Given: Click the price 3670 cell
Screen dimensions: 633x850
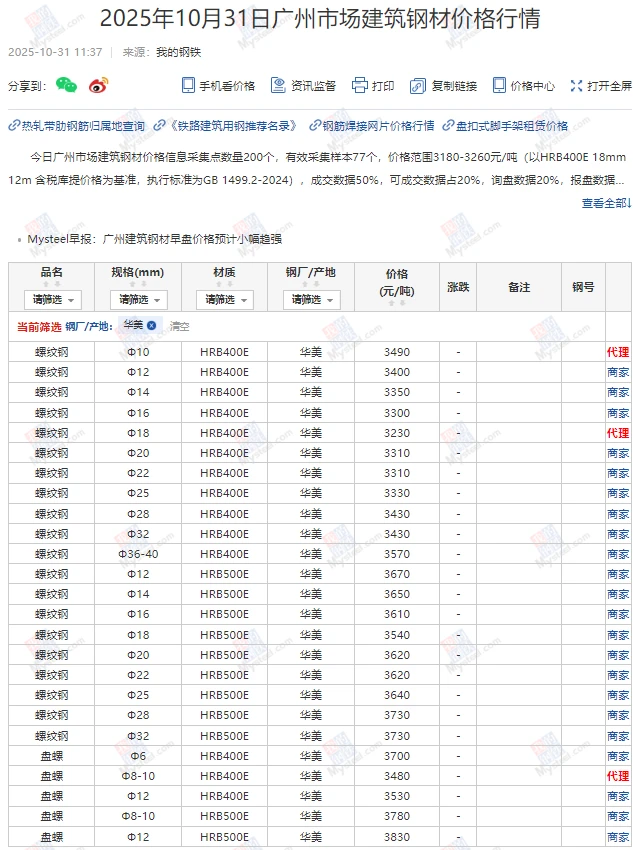Looking at the screenshot, I should [397, 574].
